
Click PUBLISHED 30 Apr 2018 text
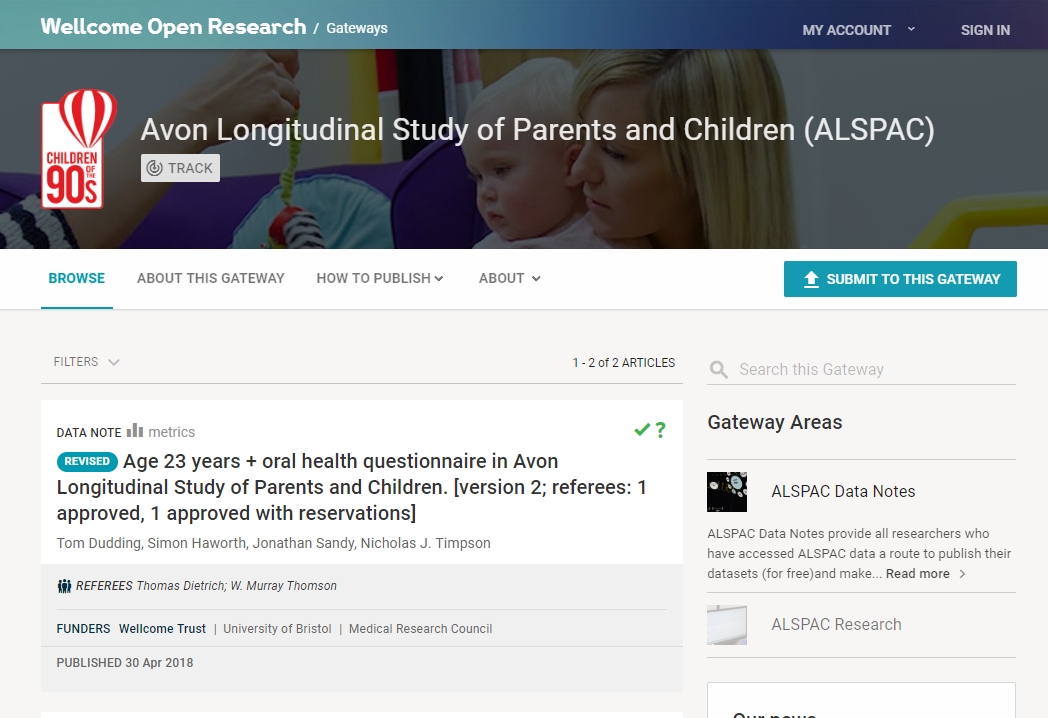point(125,663)
